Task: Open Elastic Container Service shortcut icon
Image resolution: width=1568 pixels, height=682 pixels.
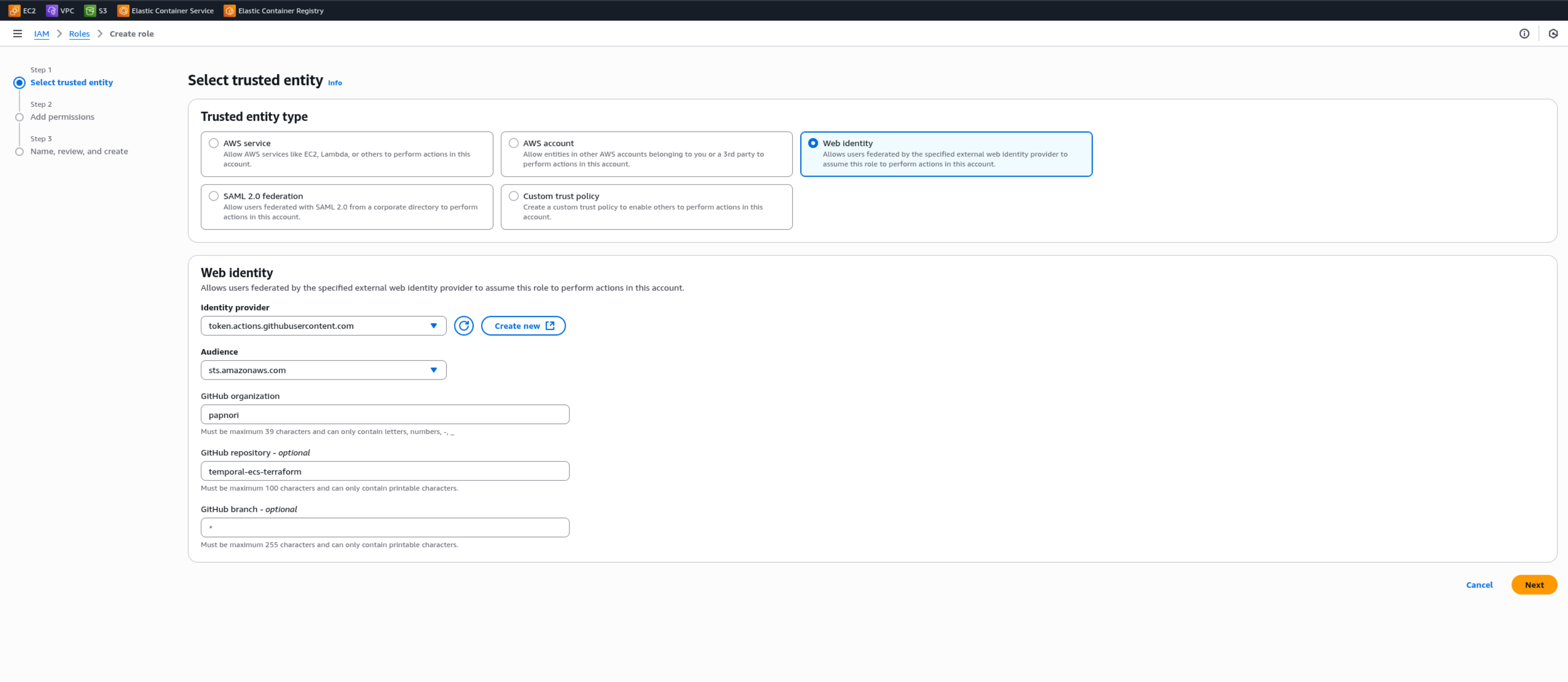Action: 123,10
